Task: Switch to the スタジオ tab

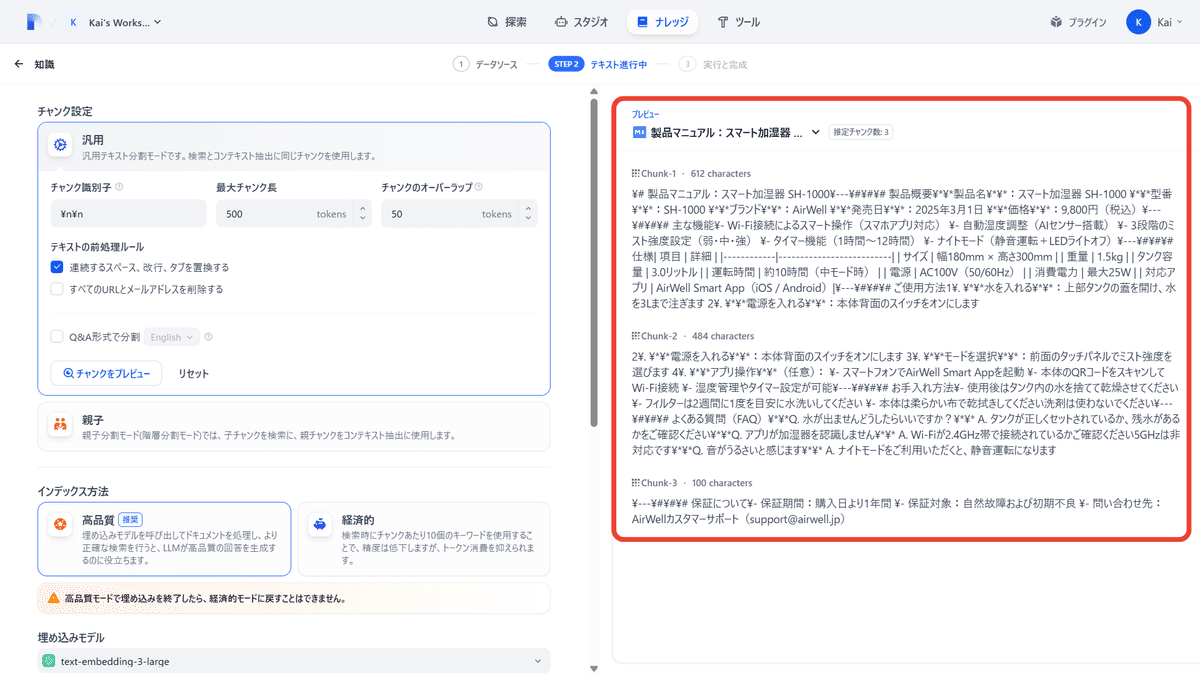Action: 581,22
